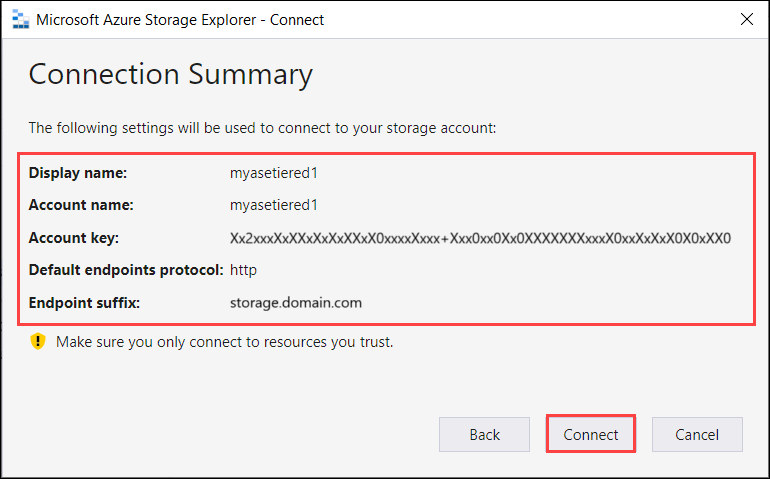Click the Display name label
The height and width of the screenshot is (479, 770).
pos(78,173)
